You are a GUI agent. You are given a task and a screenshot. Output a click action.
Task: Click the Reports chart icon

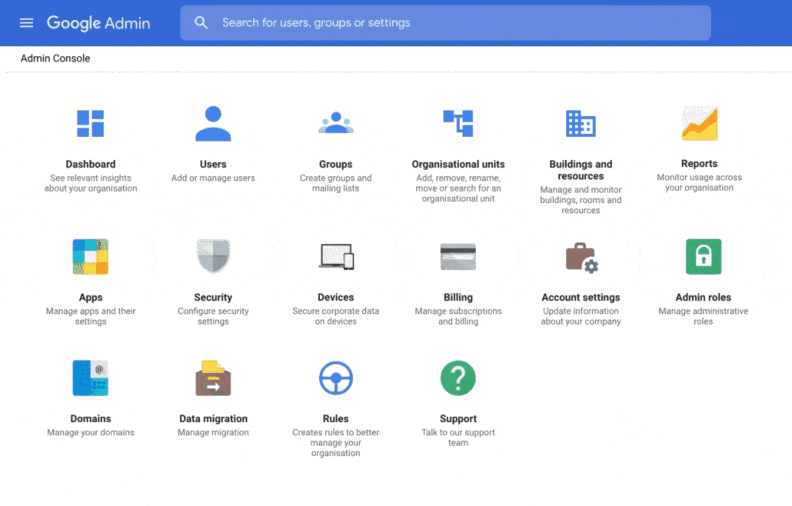[x=700, y=123]
